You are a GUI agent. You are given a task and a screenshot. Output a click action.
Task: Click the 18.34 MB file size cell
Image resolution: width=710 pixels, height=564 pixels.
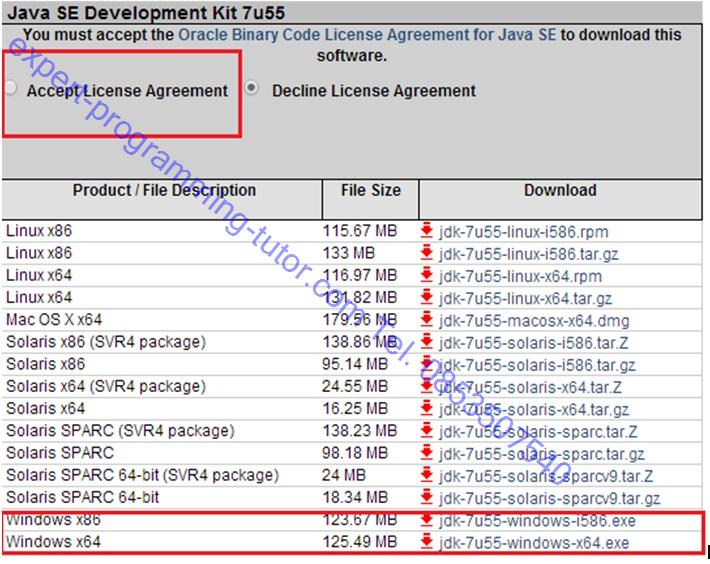pos(355,497)
